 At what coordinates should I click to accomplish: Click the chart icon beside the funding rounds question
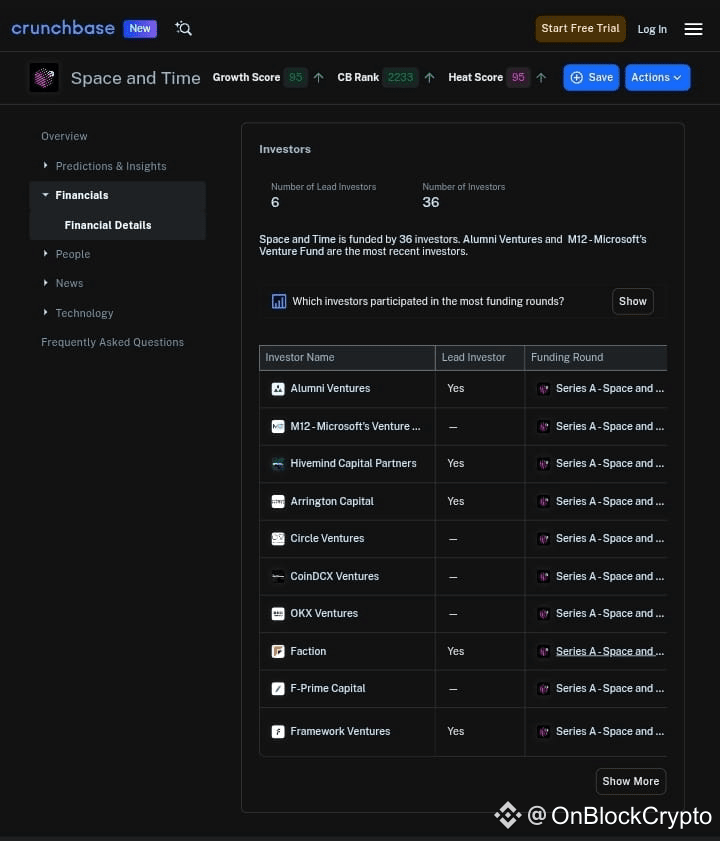coord(278,301)
